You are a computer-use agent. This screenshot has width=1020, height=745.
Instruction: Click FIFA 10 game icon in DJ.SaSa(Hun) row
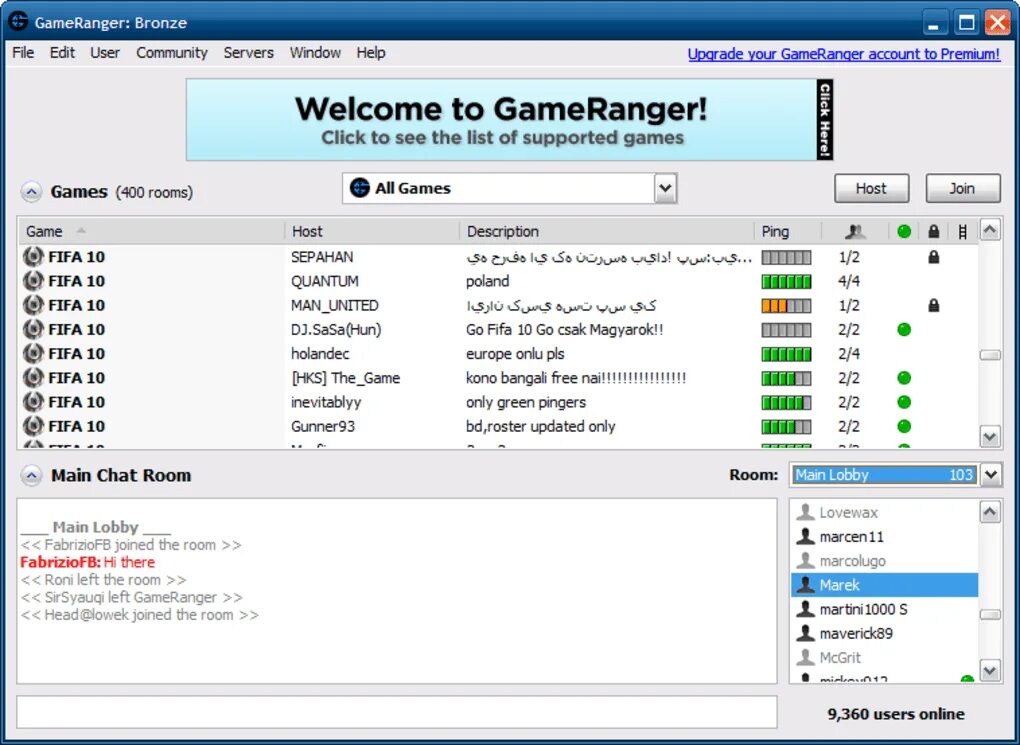(x=33, y=329)
